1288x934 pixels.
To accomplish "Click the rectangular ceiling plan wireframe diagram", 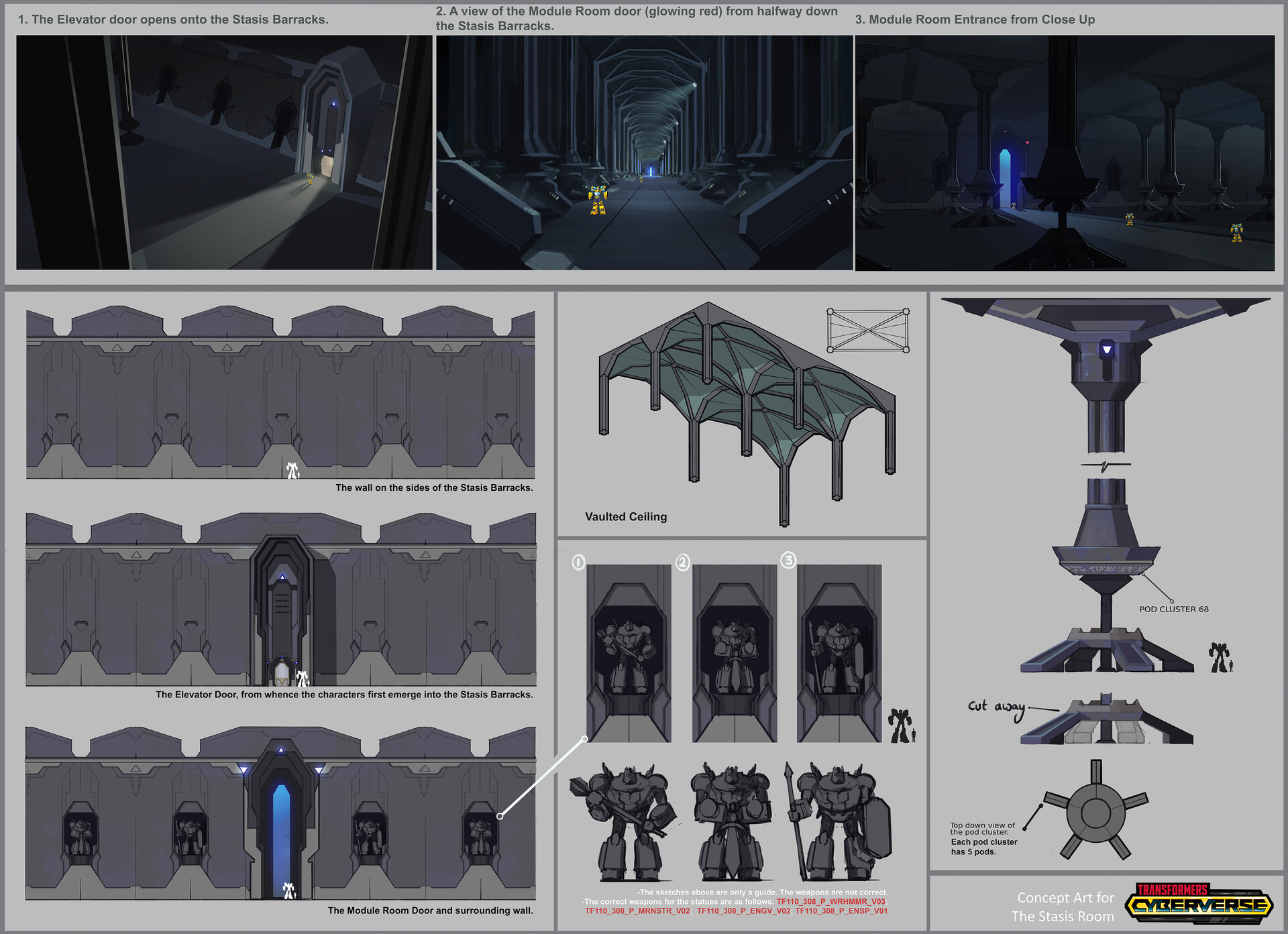I will tap(868, 330).
